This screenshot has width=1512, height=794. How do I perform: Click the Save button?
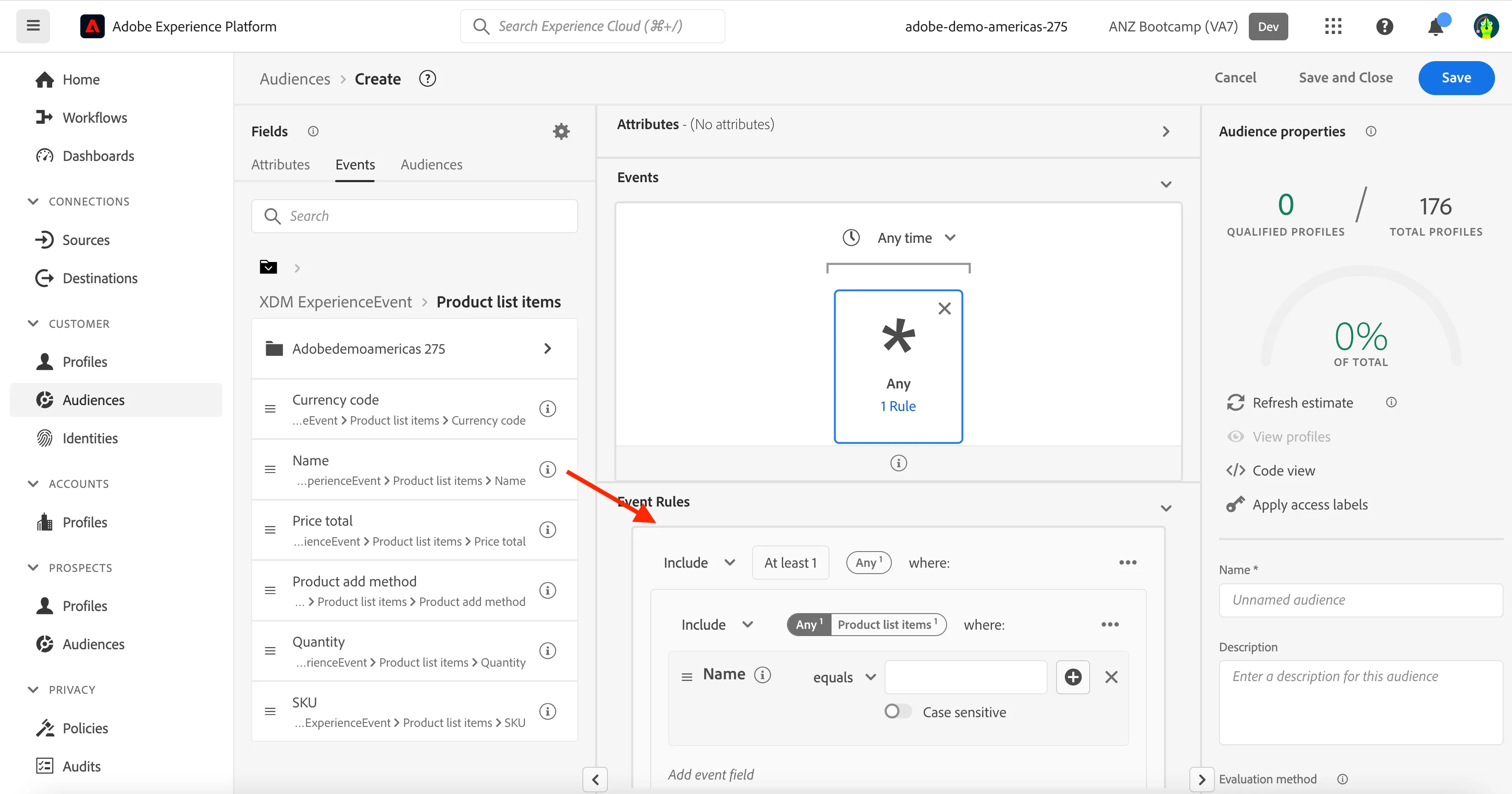click(1456, 78)
